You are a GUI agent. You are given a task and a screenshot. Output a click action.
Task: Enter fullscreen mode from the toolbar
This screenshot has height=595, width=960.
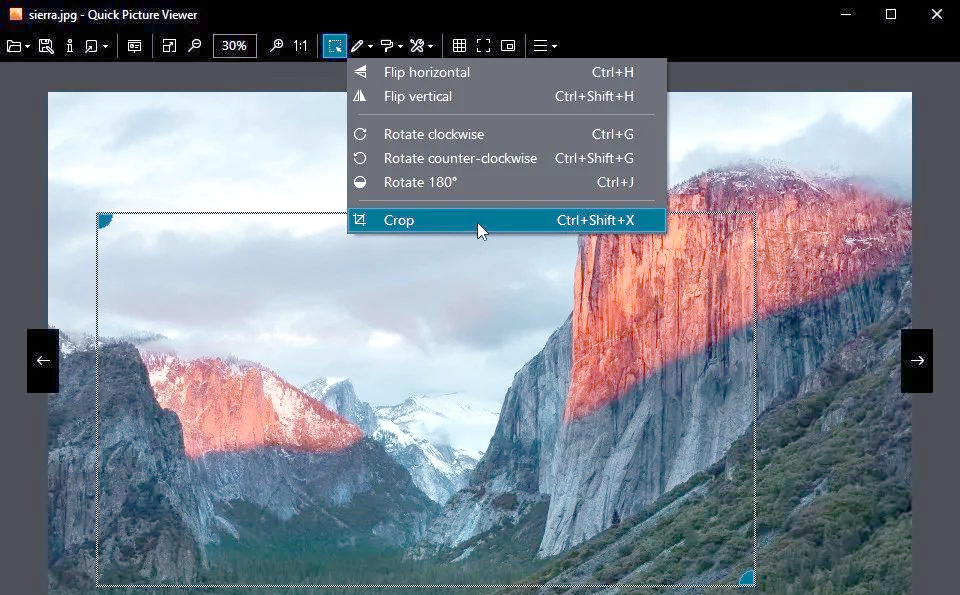click(x=483, y=46)
